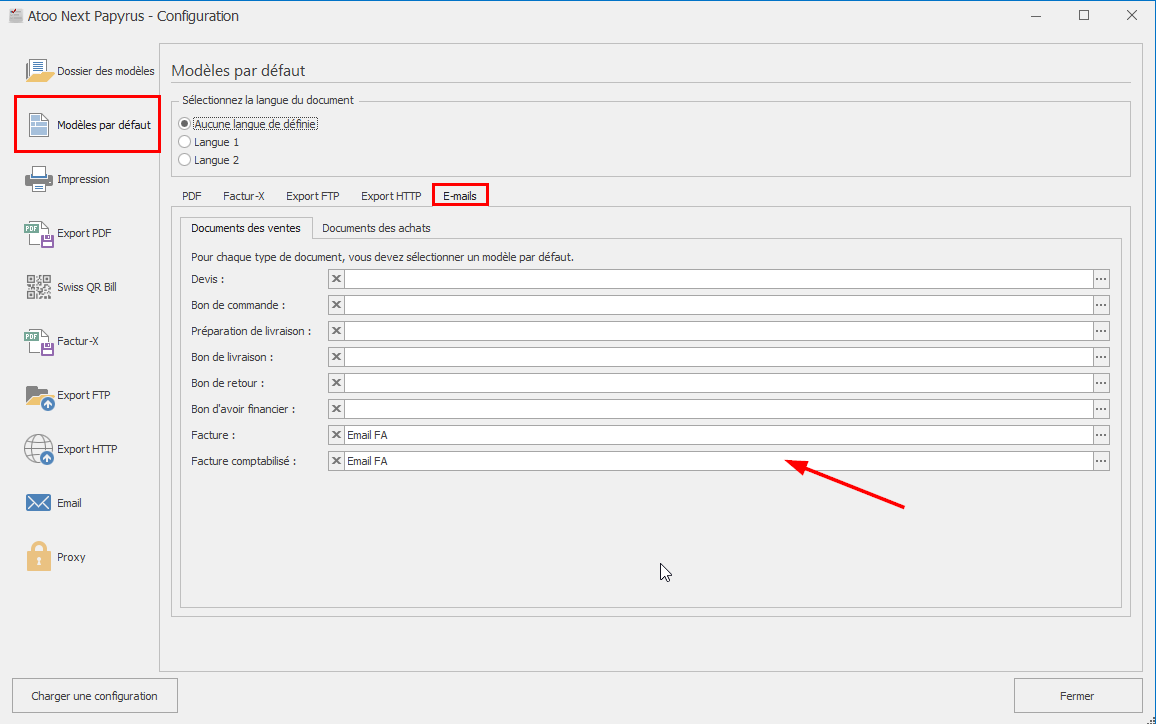Click the Fermer button
The width and height of the screenshot is (1156, 724).
[x=1077, y=696]
